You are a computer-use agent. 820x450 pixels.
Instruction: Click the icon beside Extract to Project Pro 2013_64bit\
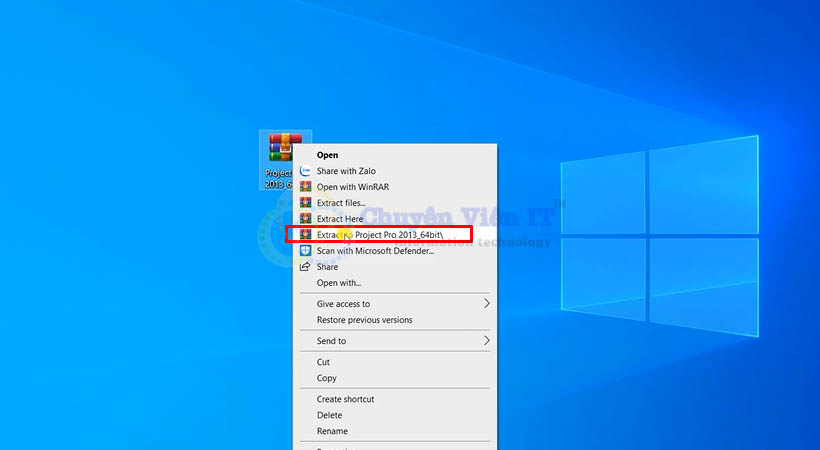305,235
